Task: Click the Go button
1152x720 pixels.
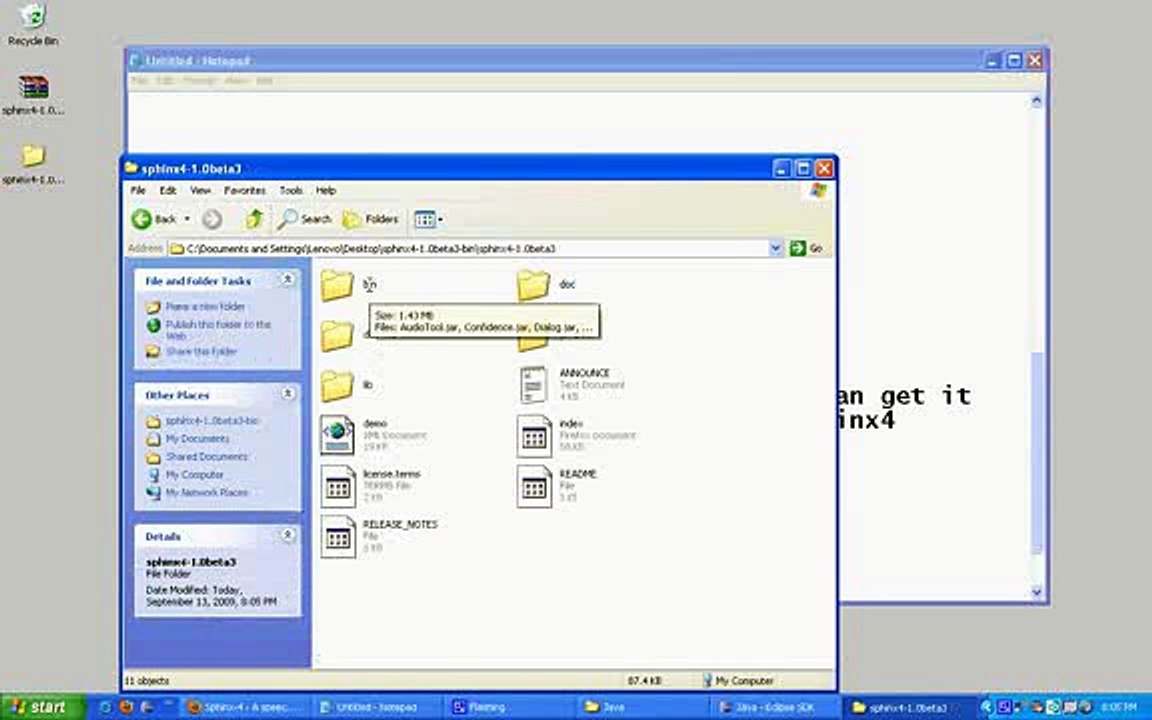Action: 807,248
